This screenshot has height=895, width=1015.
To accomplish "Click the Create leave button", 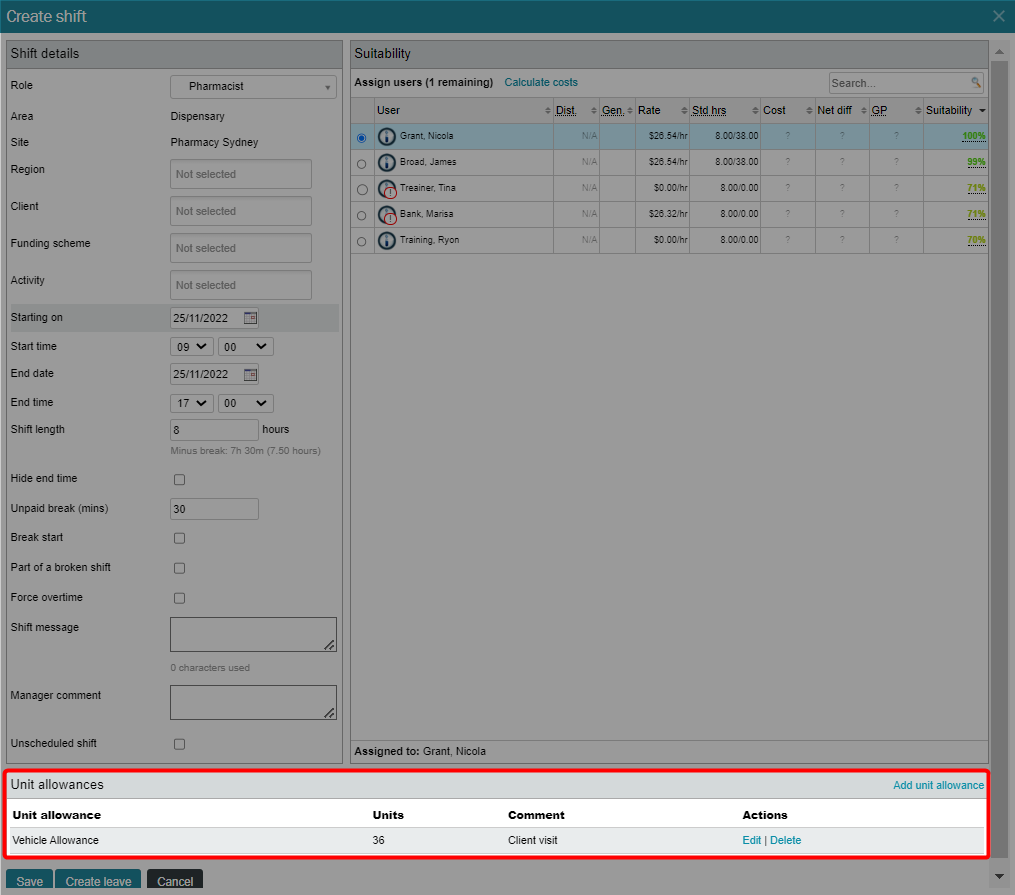I will [98, 881].
